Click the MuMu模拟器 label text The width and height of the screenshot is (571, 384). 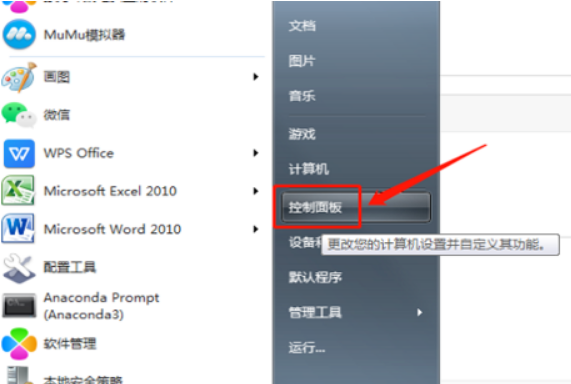(84, 35)
